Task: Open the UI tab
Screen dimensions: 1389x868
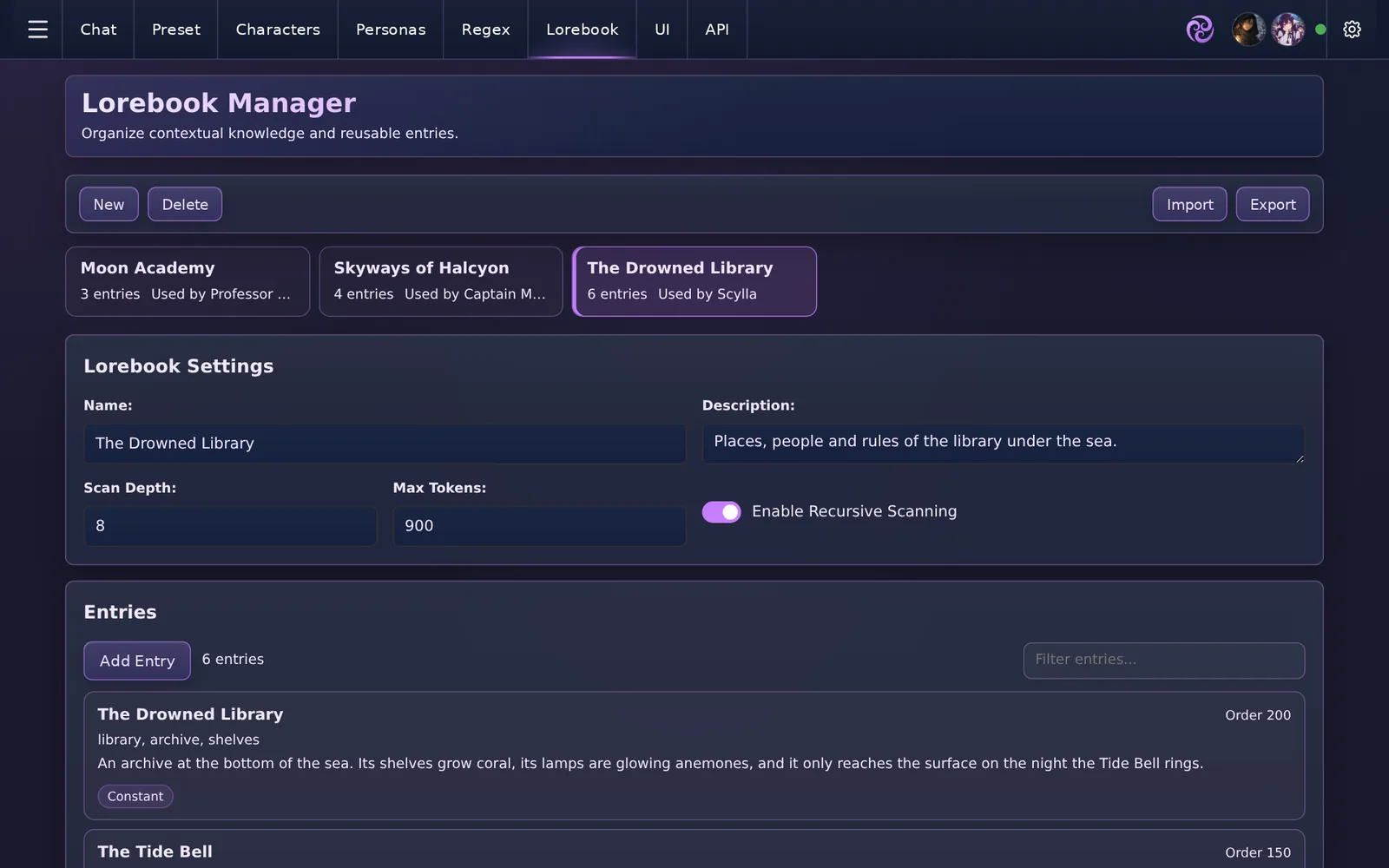Action: tap(662, 30)
